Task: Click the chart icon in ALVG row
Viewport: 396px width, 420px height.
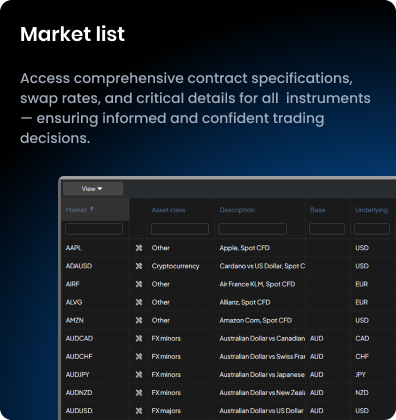Action: click(139, 302)
